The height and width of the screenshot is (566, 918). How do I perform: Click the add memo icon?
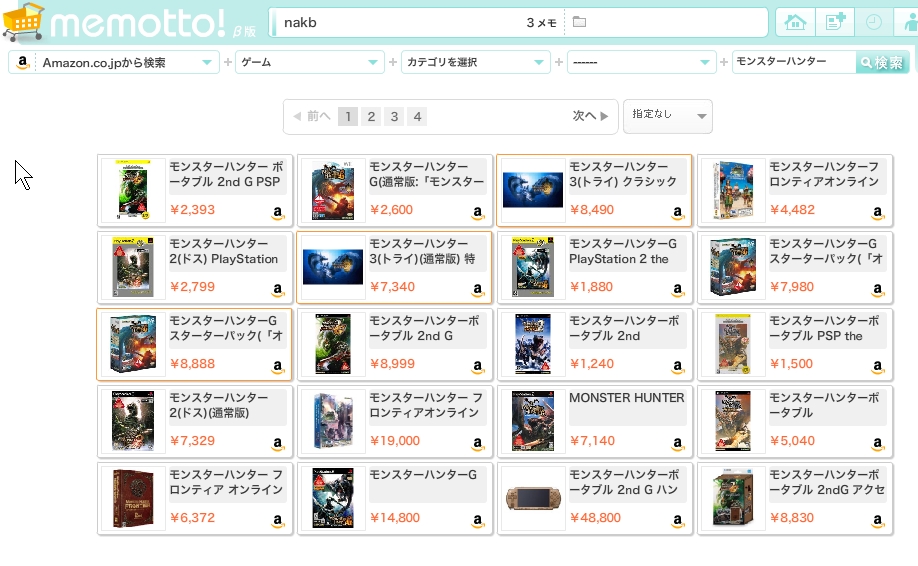[835, 23]
